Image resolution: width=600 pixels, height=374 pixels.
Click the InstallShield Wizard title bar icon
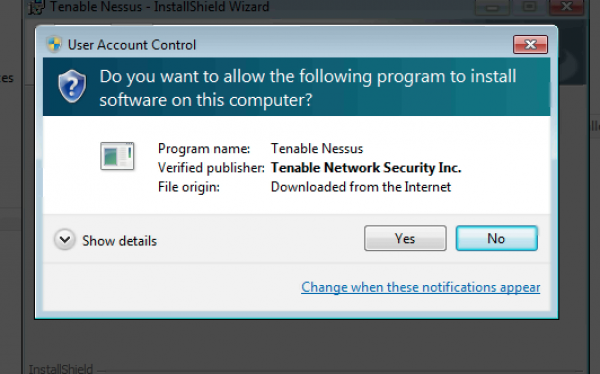[37, 7]
